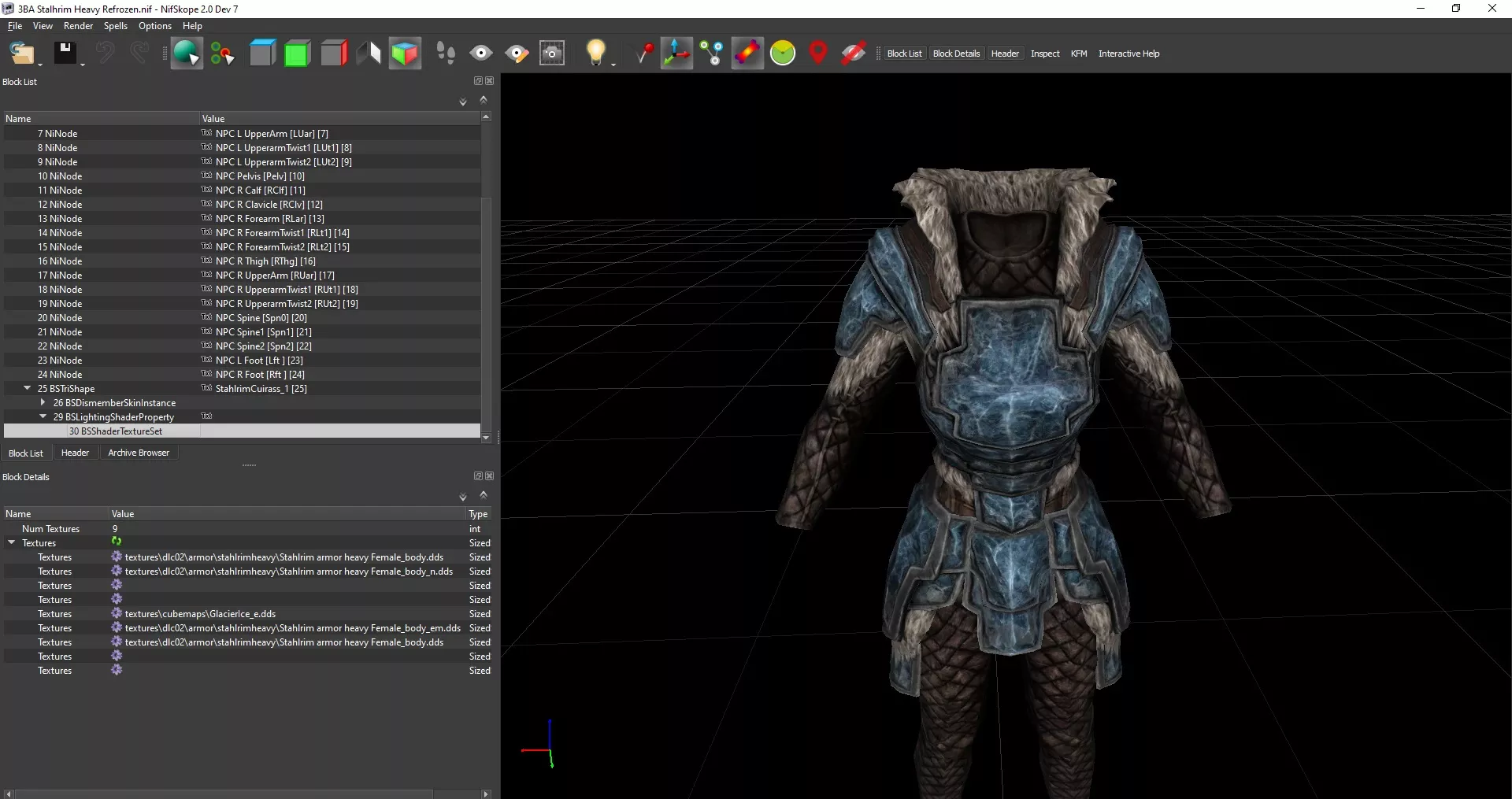Toggle Show Axes arrows icon
This screenshot has width=1512, height=799.
click(676, 54)
